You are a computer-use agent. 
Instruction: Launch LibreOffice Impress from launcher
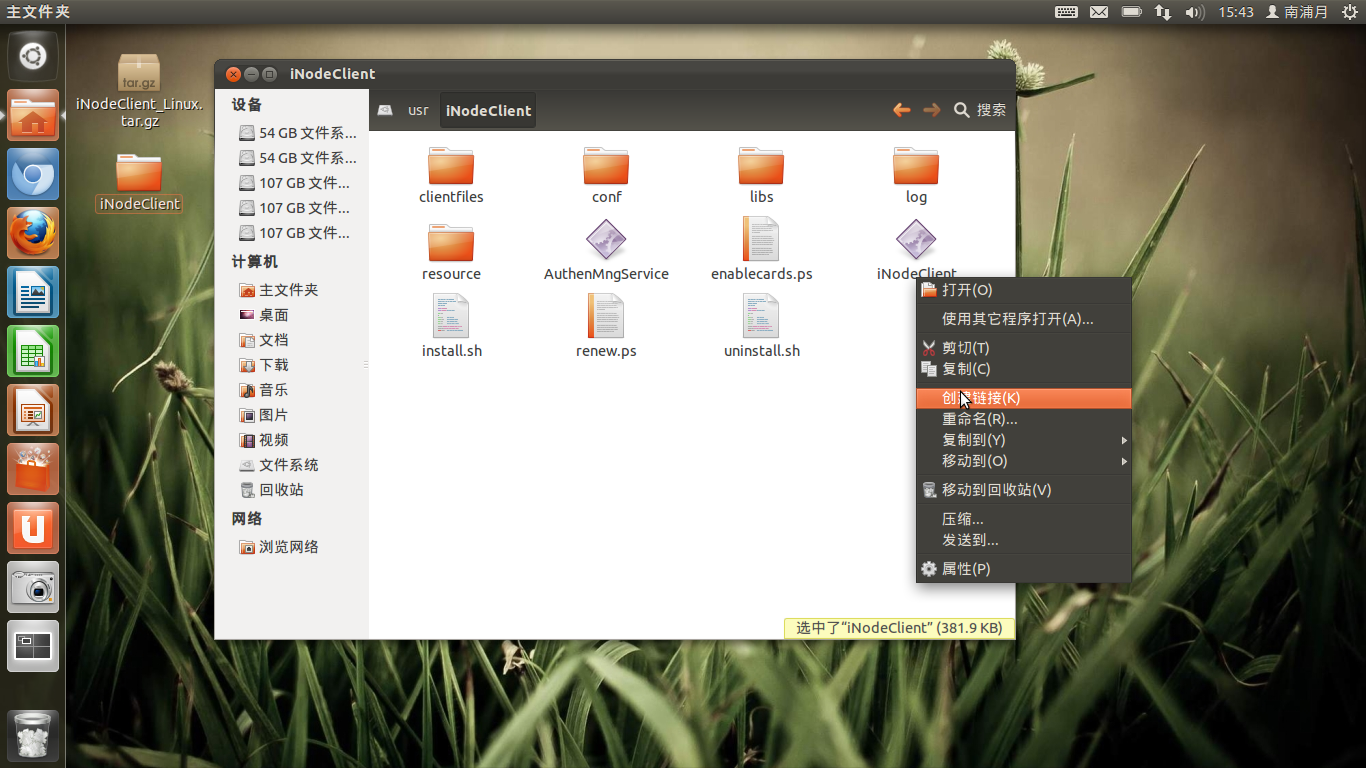pos(33,410)
